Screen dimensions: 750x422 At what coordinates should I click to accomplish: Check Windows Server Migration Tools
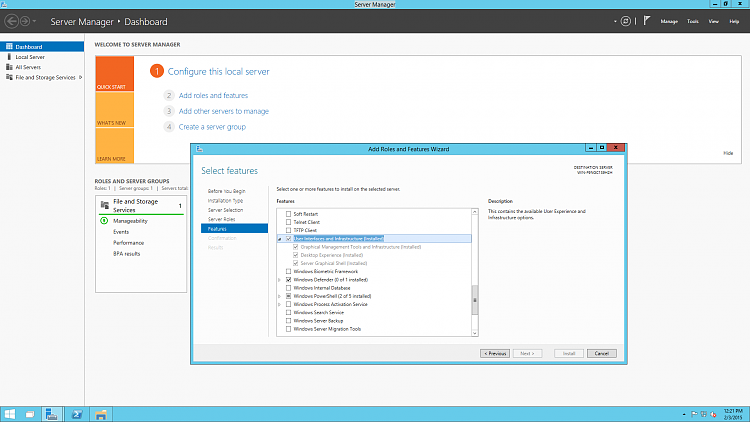pos(288,329)
